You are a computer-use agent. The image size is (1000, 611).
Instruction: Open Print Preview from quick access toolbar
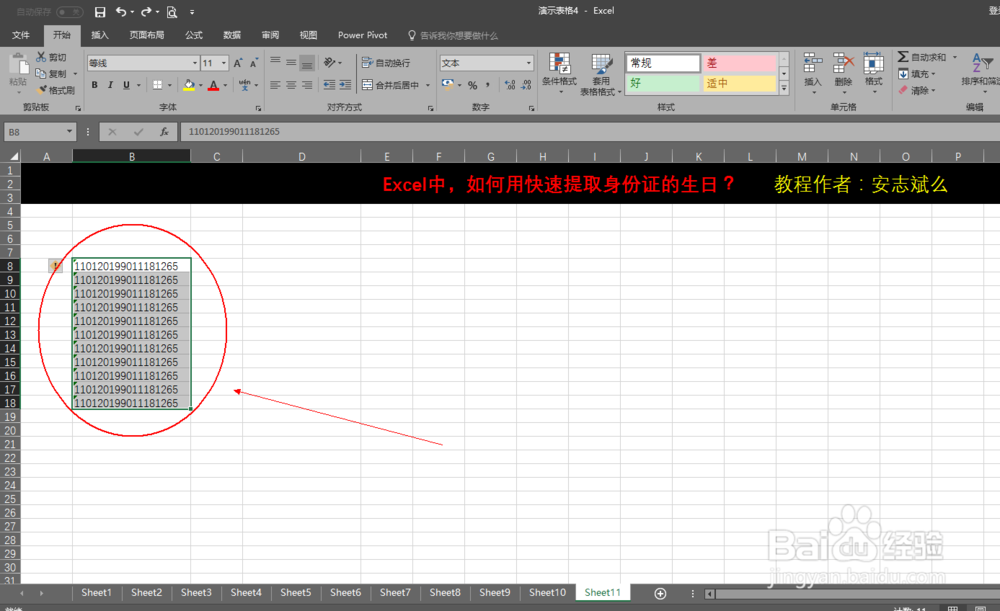click(x=172, y=11)
